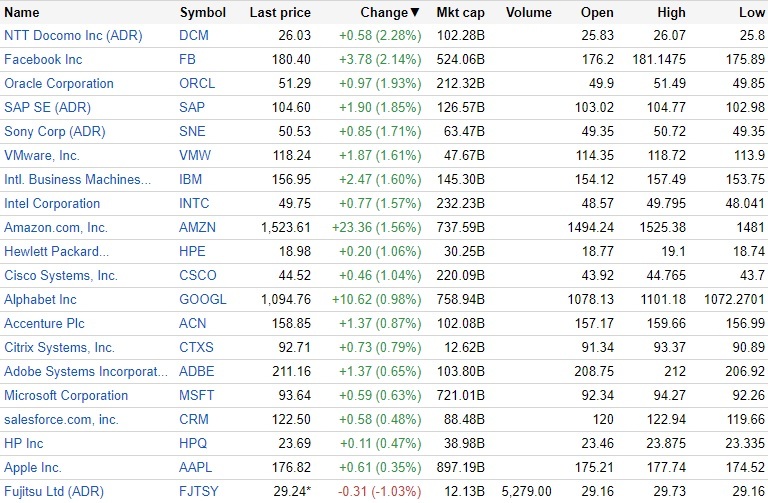Click the FJTSY ticker symbol

[x=198, y=491]
